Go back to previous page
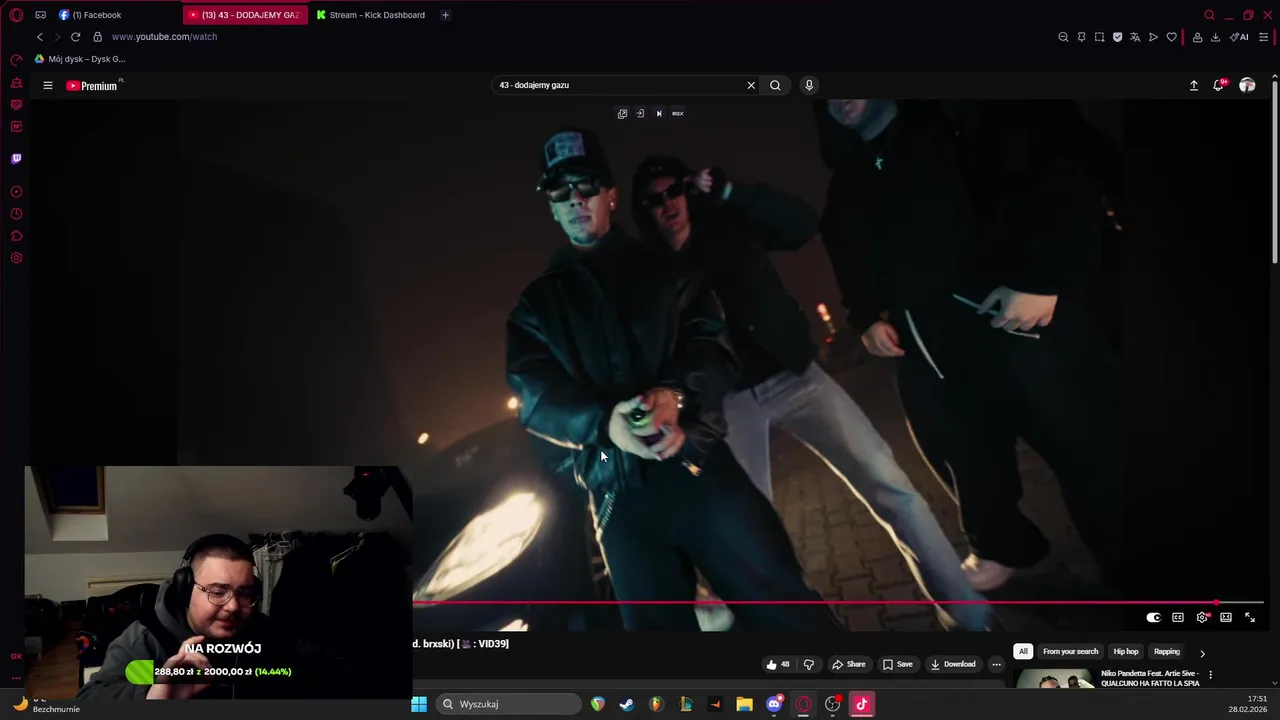This screenshot has width=1280, height=720. [40, 37]
